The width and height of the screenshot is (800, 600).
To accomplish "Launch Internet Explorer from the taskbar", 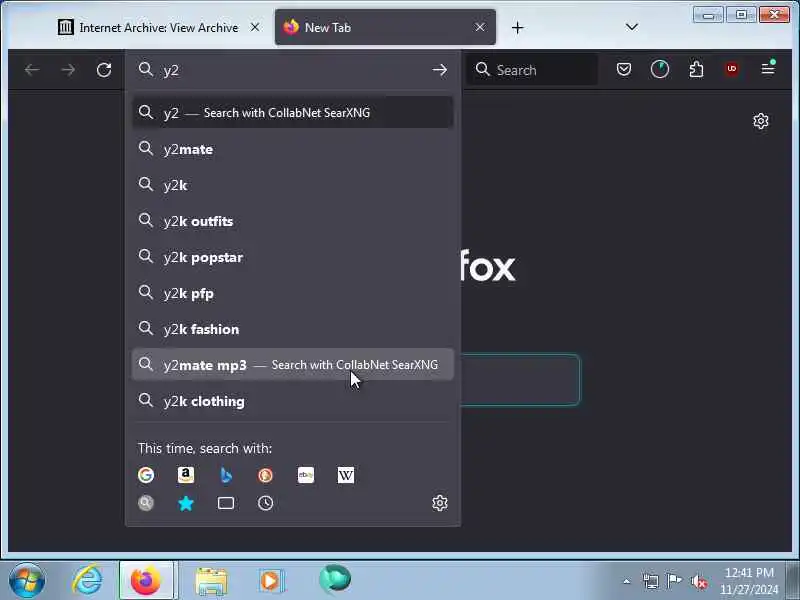I will point(87,580).
